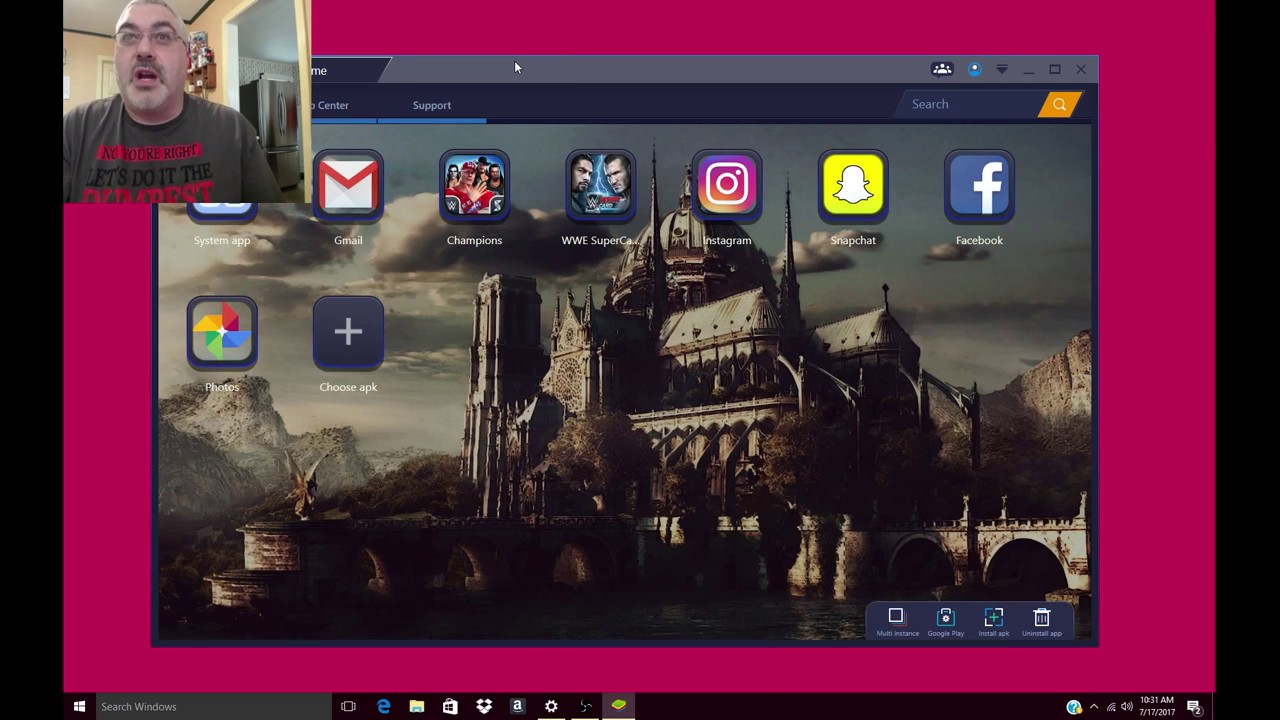This screenshot has width=1280, height=720.
Task: Open Settings gear in taskbar
Action: pos(551,706)
